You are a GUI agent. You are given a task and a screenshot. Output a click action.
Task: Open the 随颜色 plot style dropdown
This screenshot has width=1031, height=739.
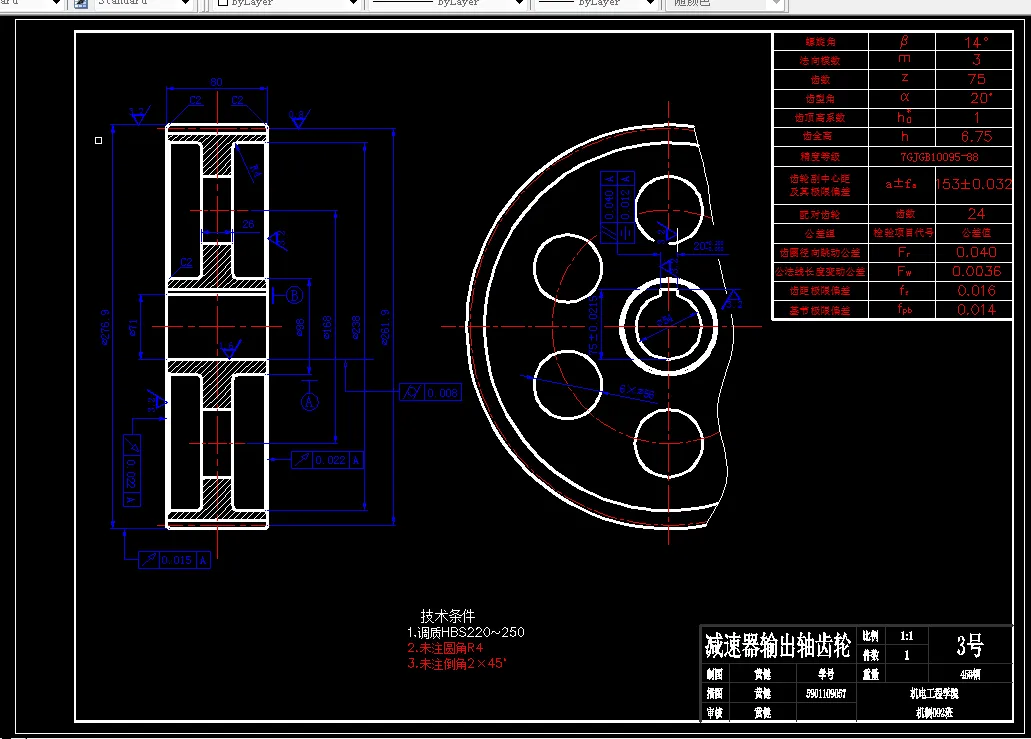725,3
